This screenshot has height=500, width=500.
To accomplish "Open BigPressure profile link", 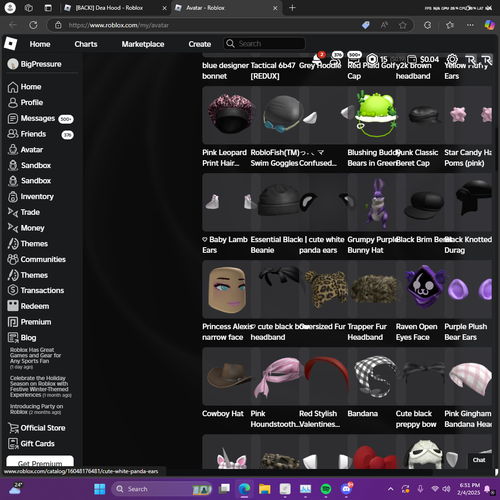I will [35, 64].
